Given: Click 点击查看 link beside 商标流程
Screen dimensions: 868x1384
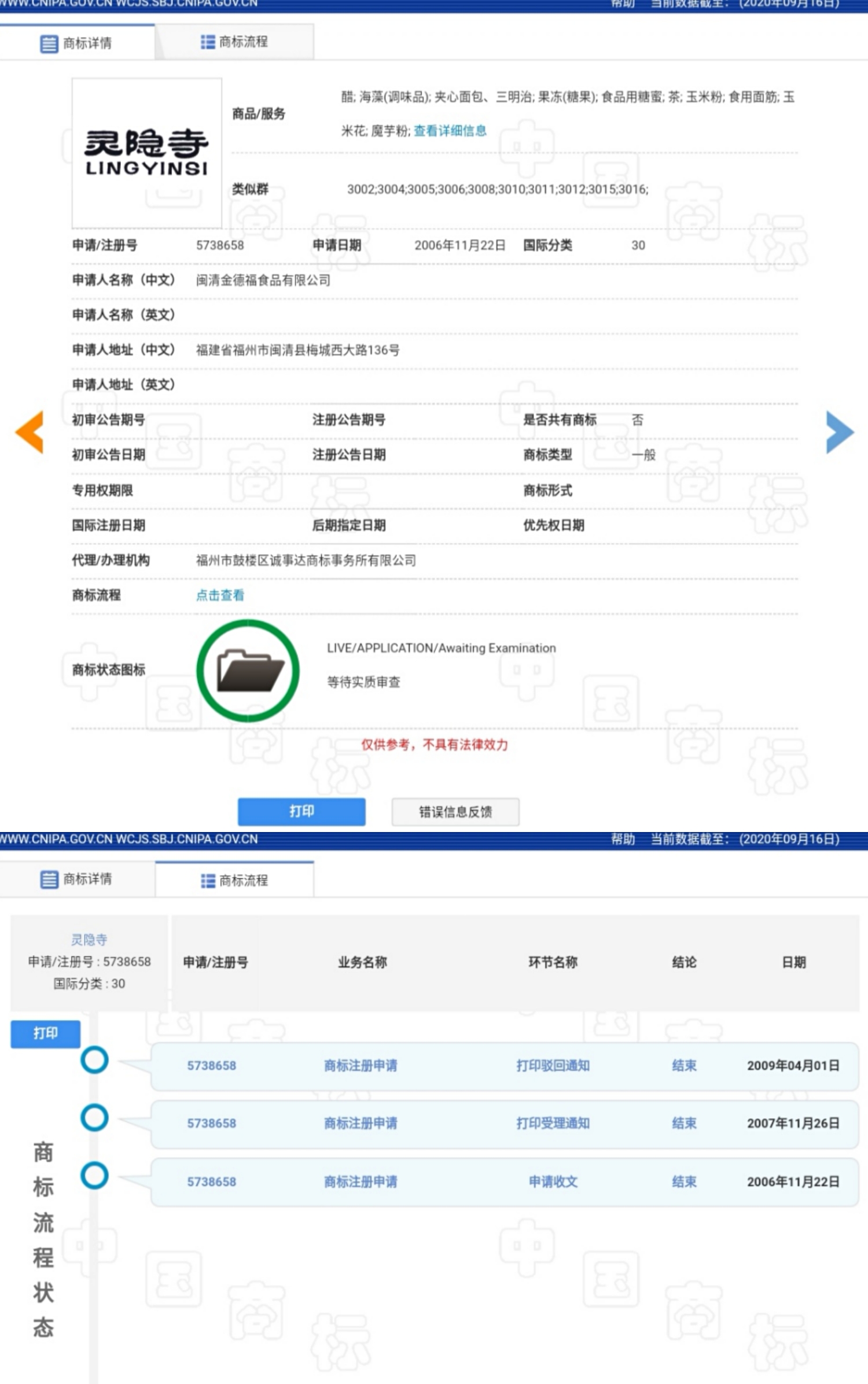Looking at the screenshot, I should pyautogui.click(x=220, y=595).
